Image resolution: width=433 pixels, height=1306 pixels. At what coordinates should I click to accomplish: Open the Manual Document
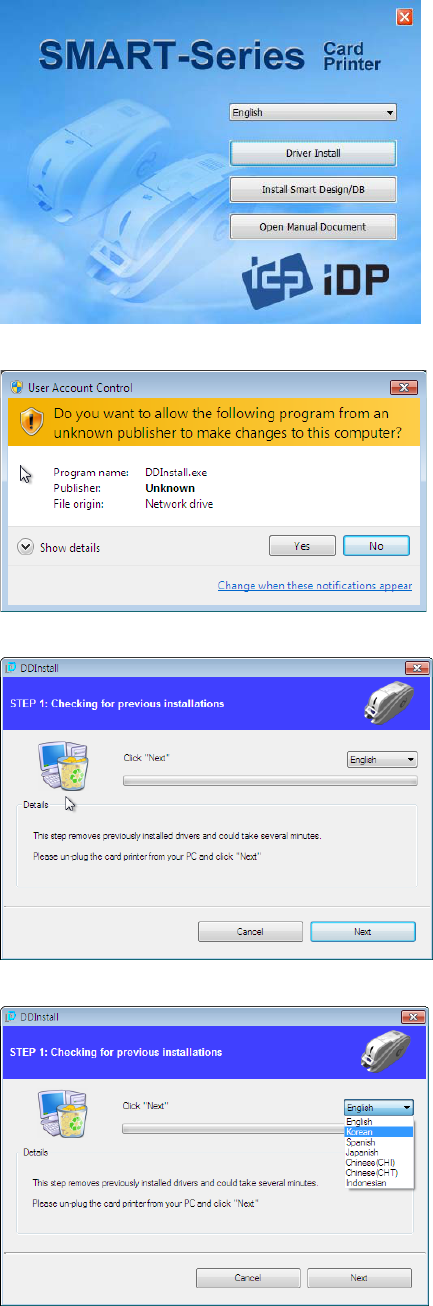tap(313, 227)
